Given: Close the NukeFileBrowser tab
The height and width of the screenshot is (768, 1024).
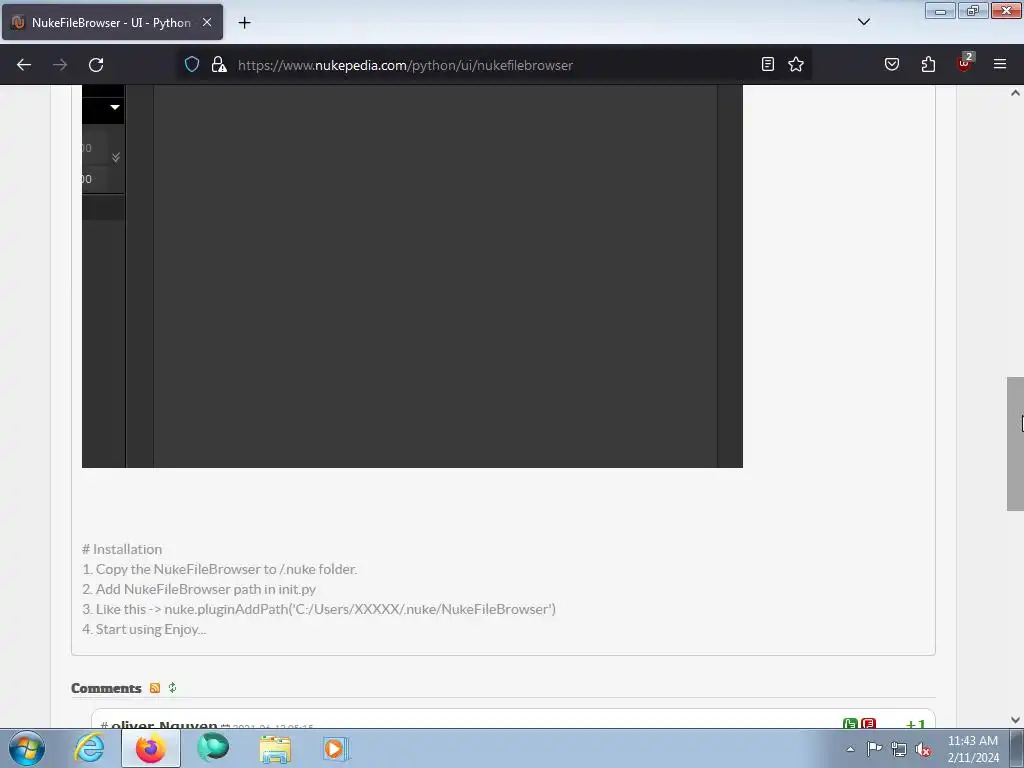Looking at the screenshot, I should (207, 22).
